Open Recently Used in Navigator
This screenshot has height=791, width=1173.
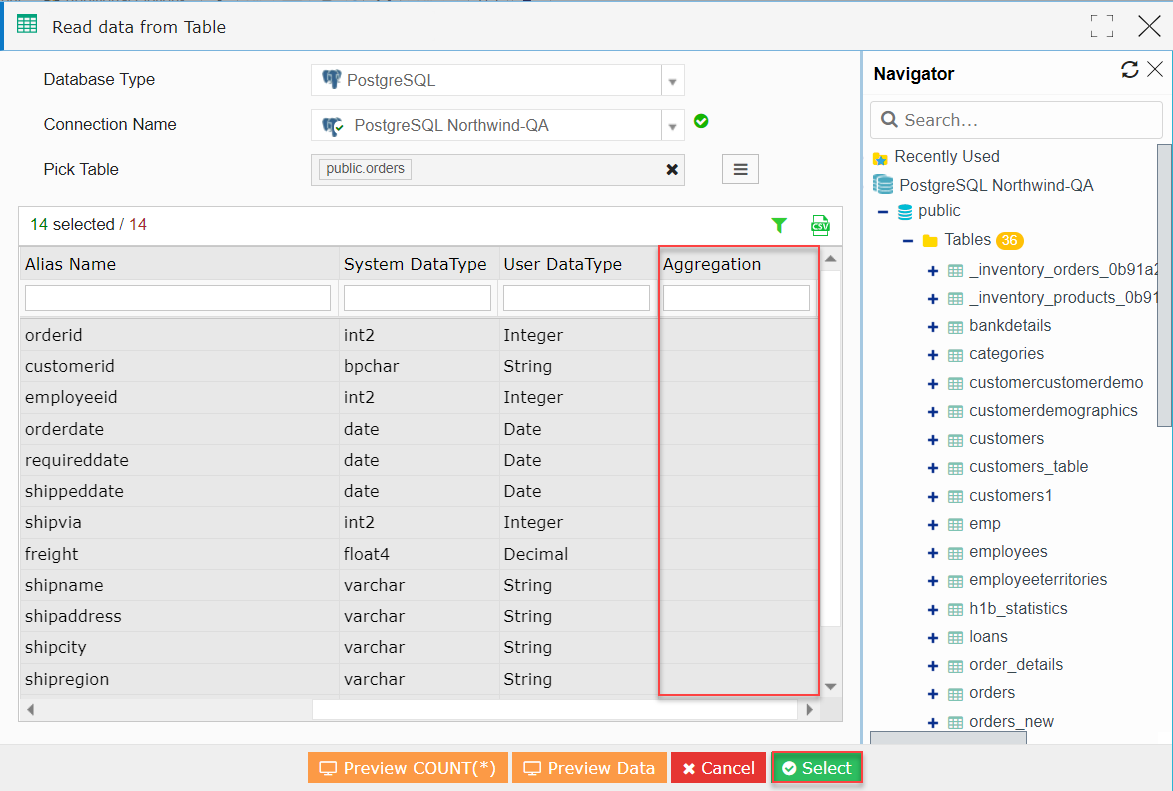946,156
